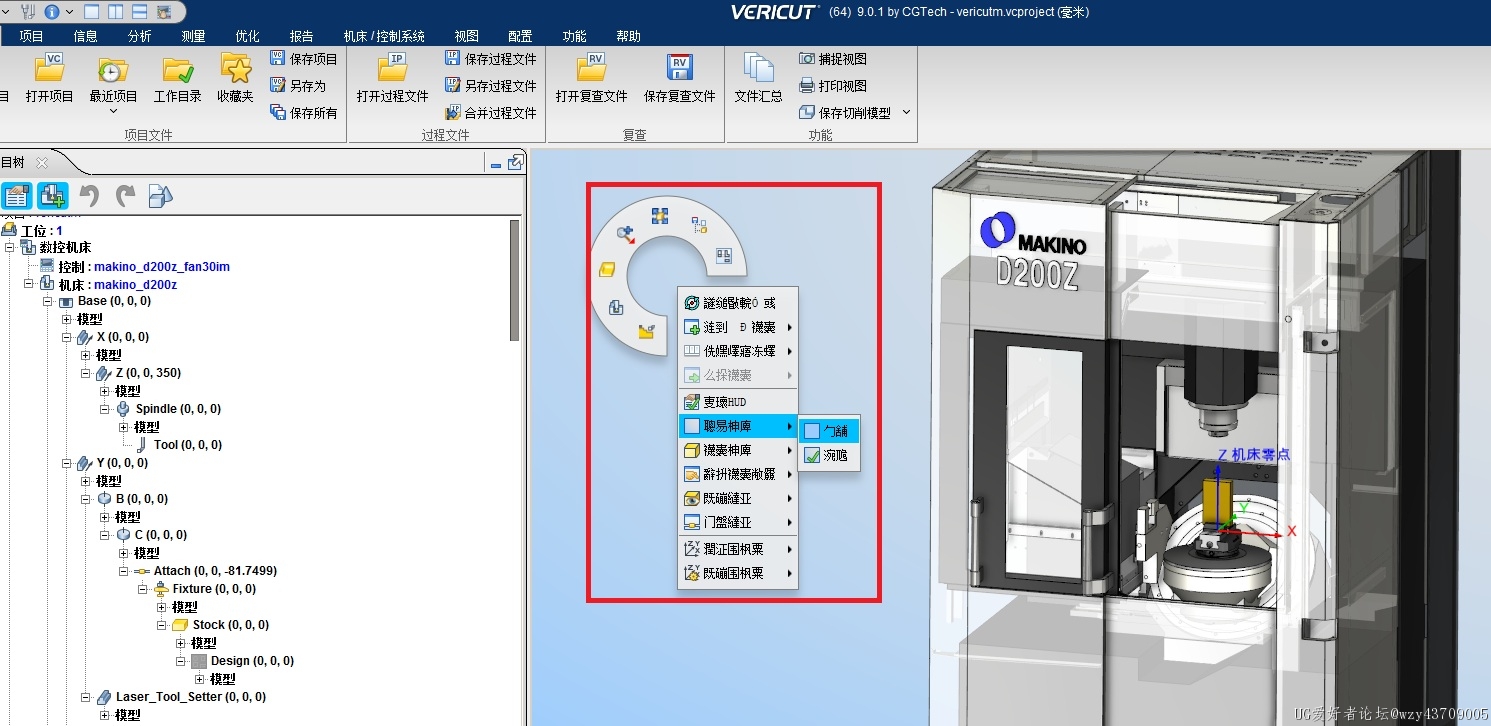This screenshot has width=1491, height=726.
Task: Close the project tree panel tab
Action: pos(42,162)
